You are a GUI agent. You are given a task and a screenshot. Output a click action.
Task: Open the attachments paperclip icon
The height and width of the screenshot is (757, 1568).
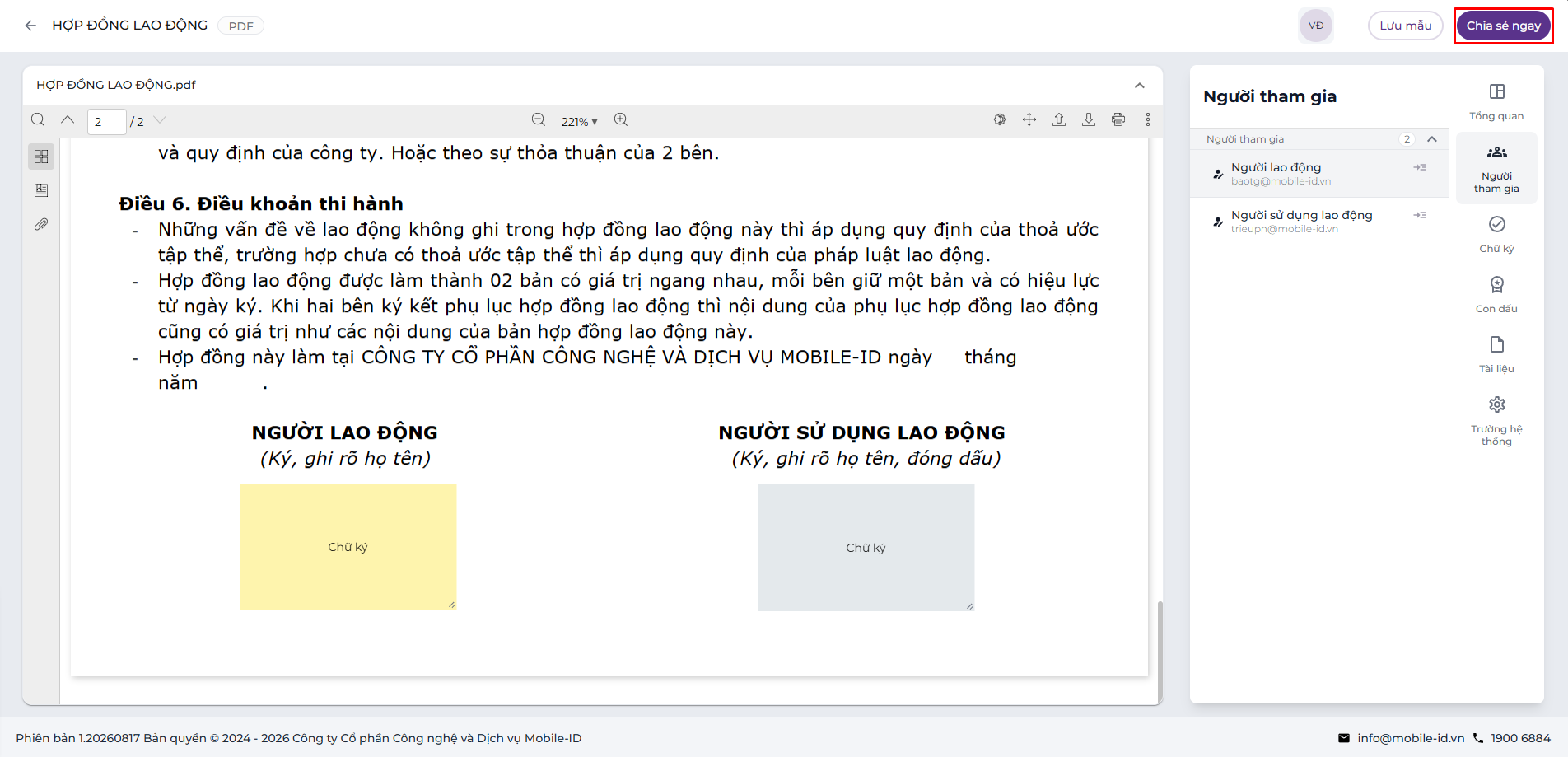click(x=41, y=224)
